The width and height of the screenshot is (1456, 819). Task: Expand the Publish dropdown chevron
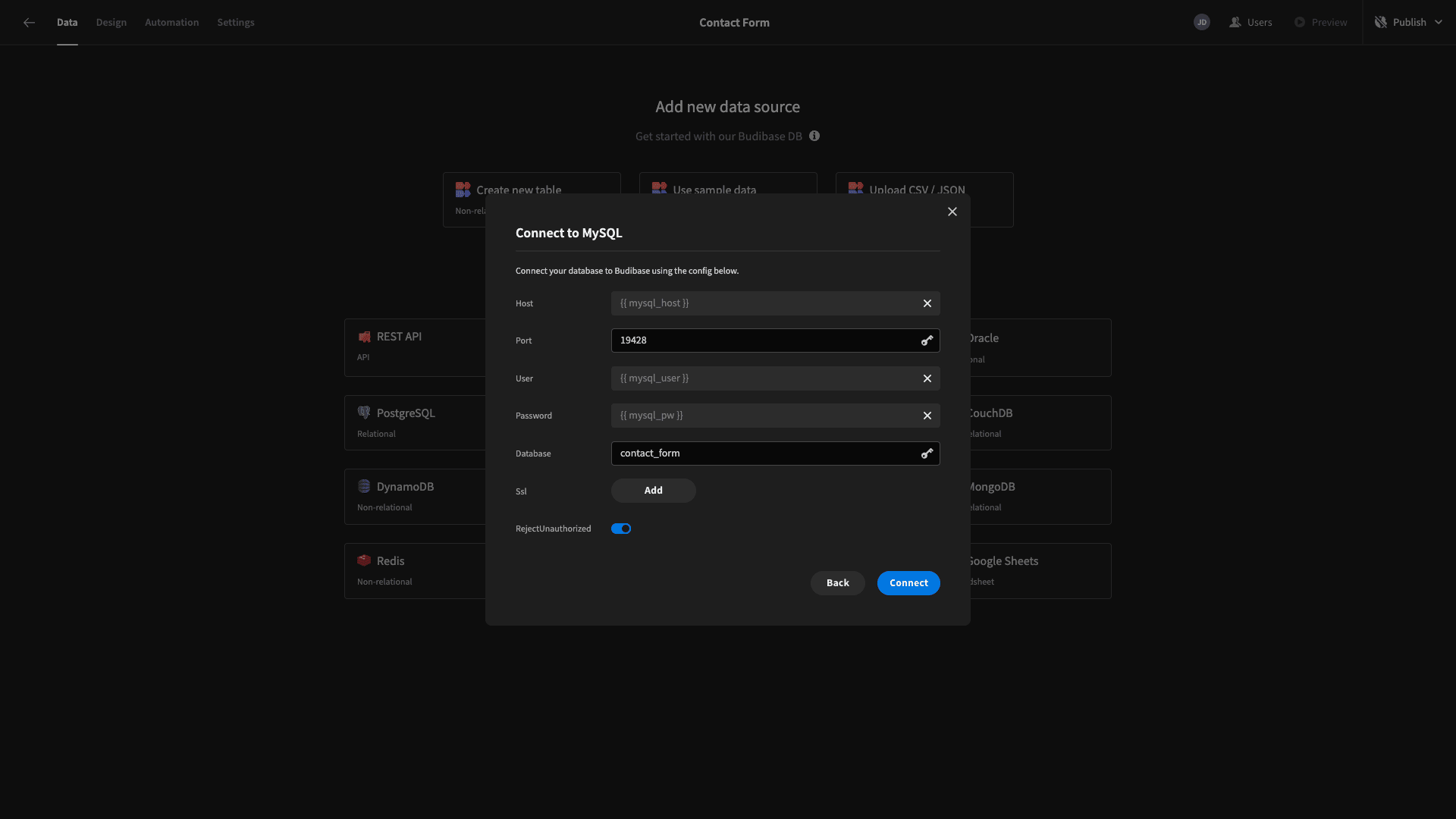(1439, 23)
